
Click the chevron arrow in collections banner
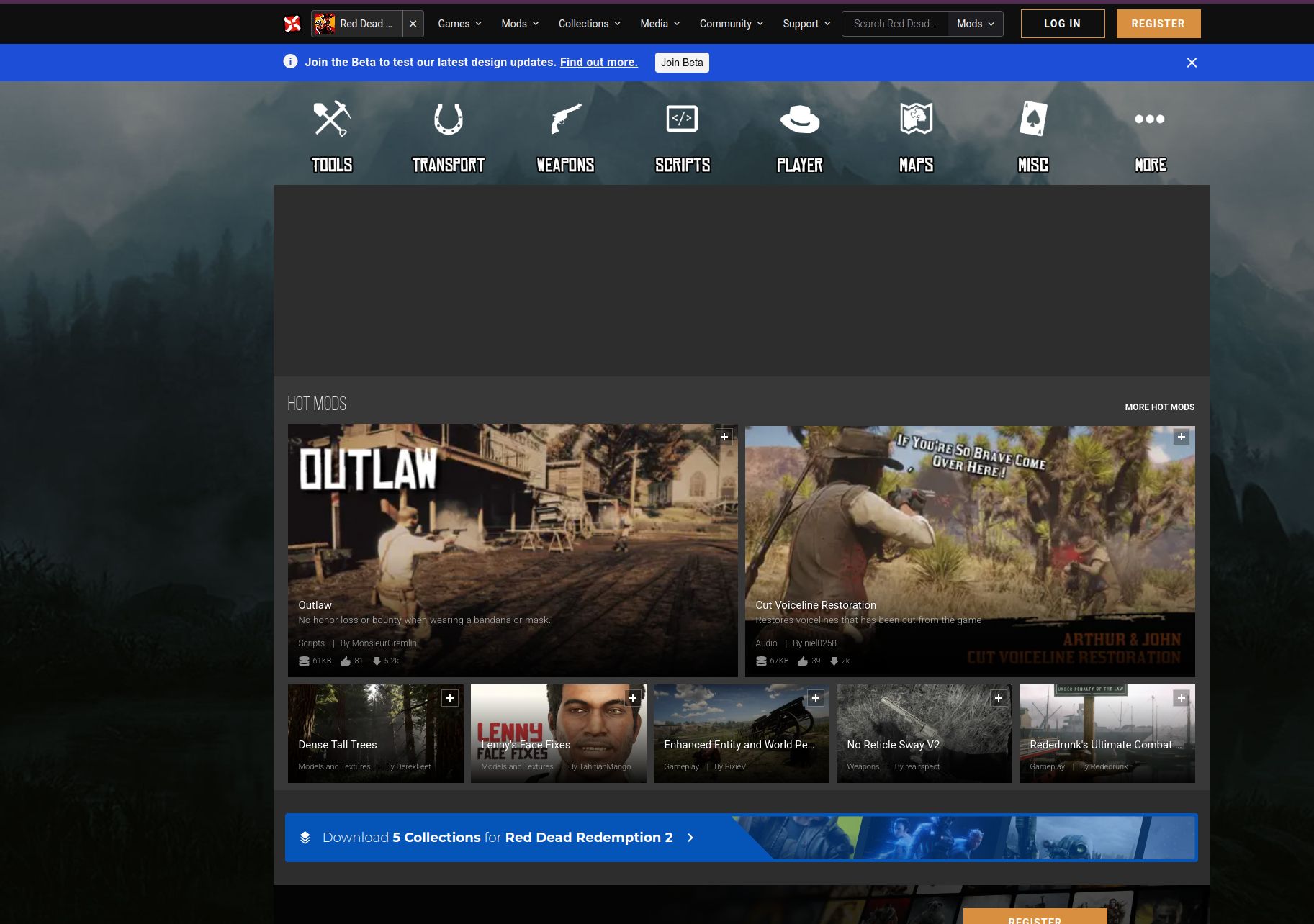point(690,838)
